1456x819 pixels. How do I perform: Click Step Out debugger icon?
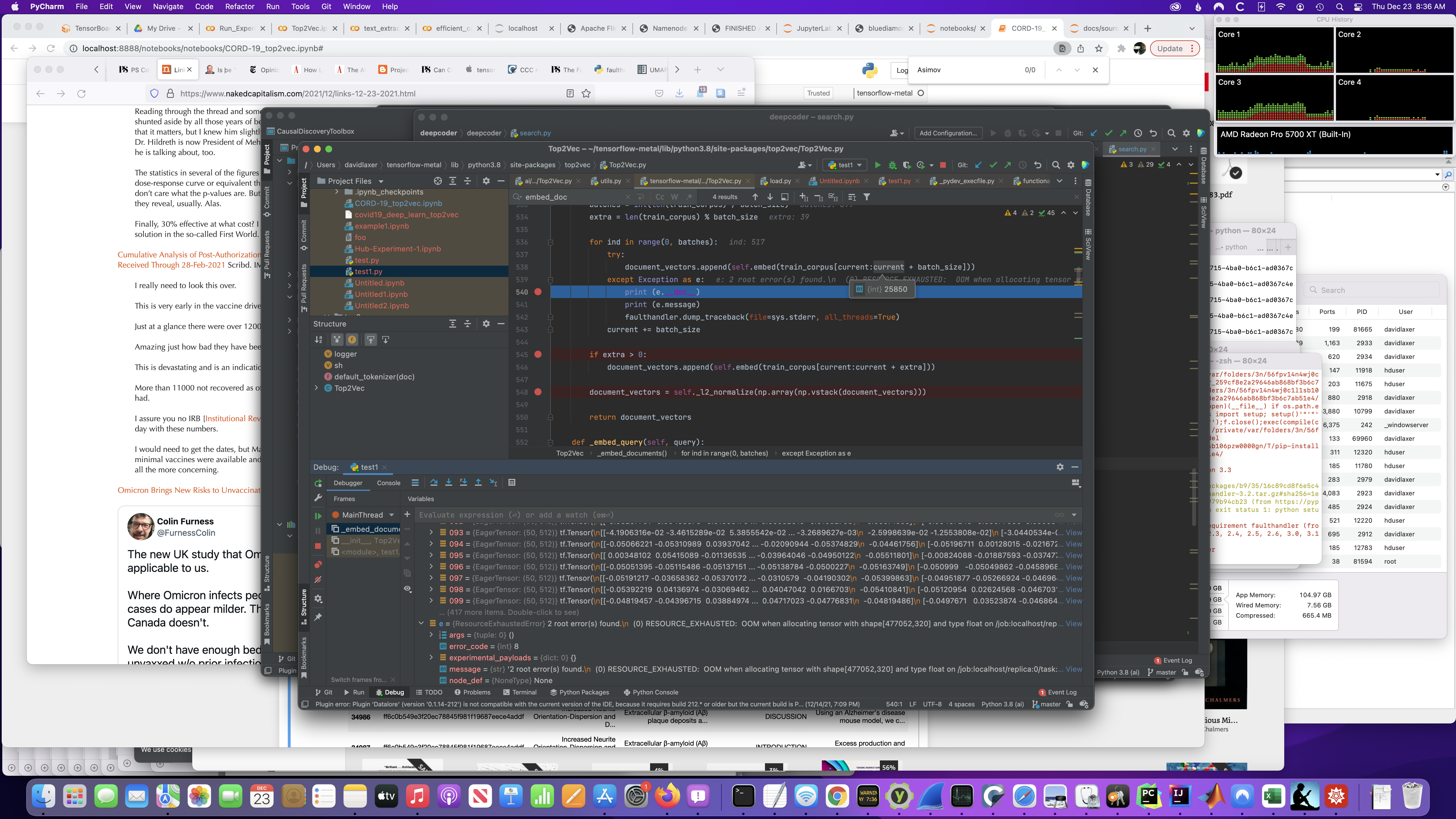click(x=478, y=483)
